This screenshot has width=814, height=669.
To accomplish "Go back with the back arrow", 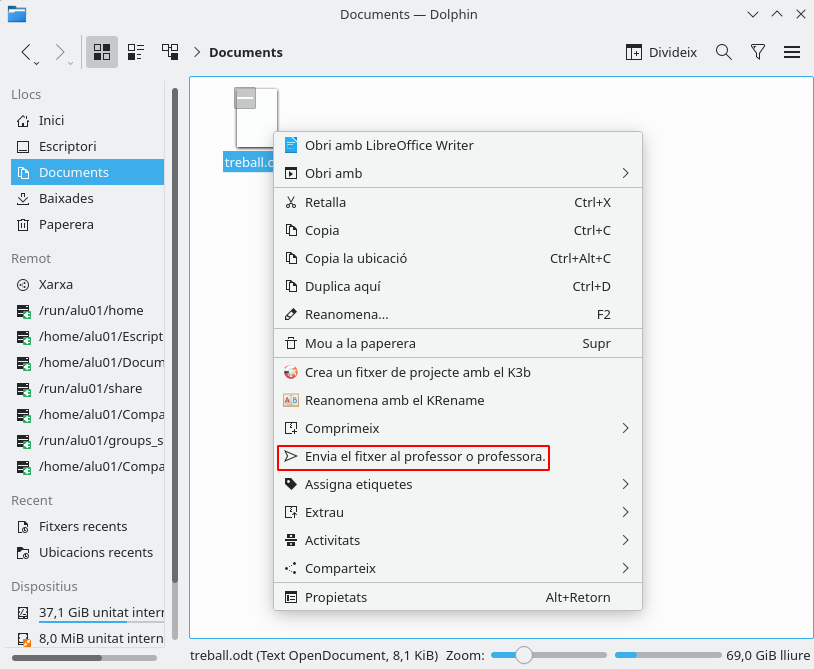I will (x=27, y=52).
